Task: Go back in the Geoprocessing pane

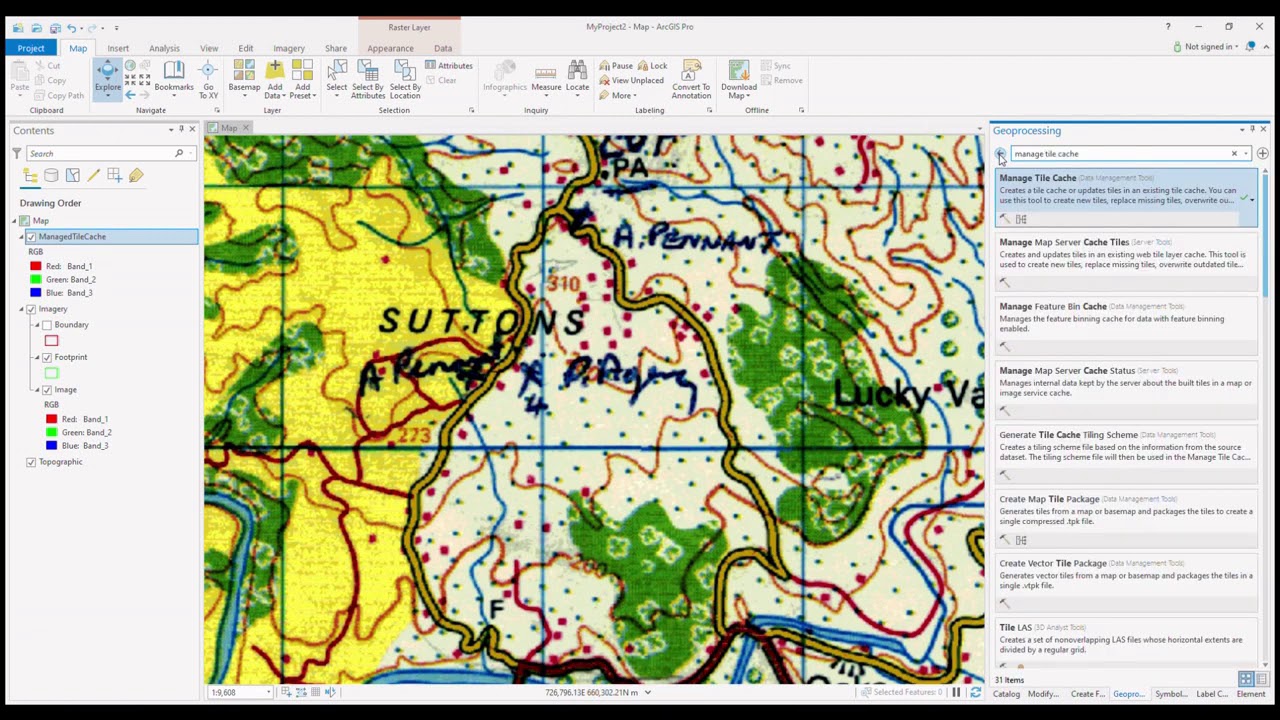Action: click(1000, 154)
